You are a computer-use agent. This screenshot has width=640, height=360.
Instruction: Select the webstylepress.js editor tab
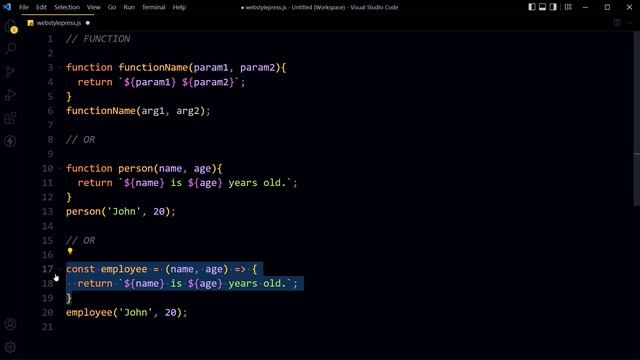59,23
